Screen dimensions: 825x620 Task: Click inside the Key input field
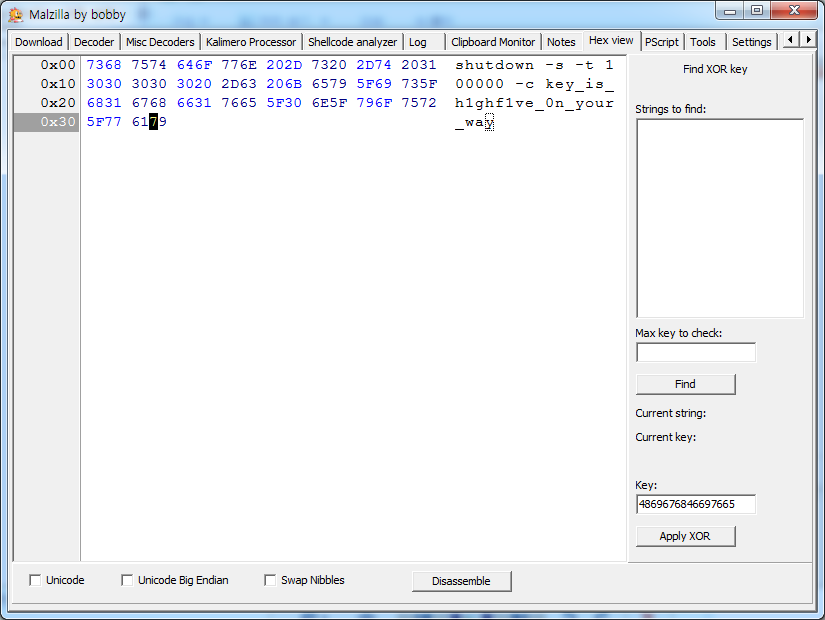click(696, 504)
